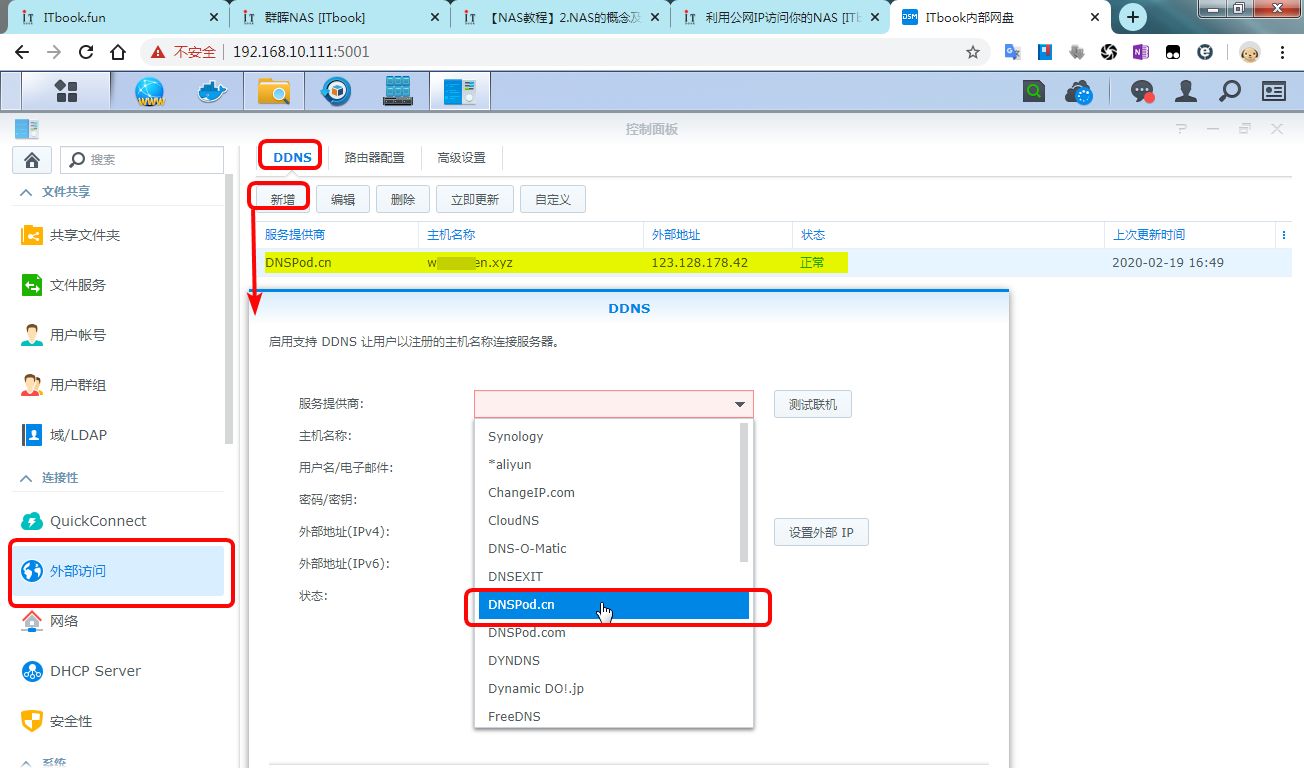The height and width of the screenshot is (768, 1304).
Task: Go to Control Panel home icon
Action: point(32,160)
